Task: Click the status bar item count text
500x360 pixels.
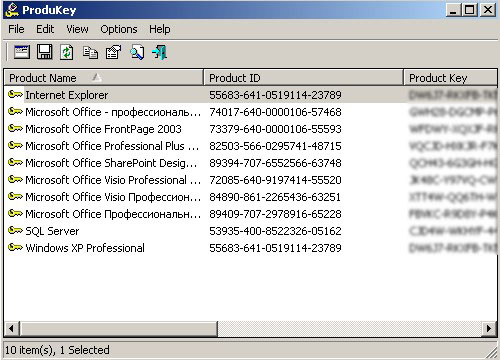Action: pos(57,350)
